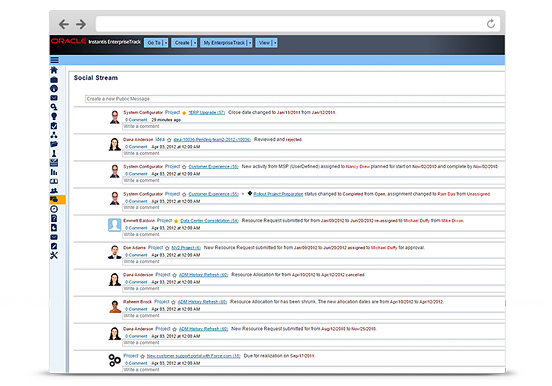Image resolution: width=552 pixels, height=386 pixels.
Task: Toggle the star beside NV2 Project link
Action: point(167,248)
